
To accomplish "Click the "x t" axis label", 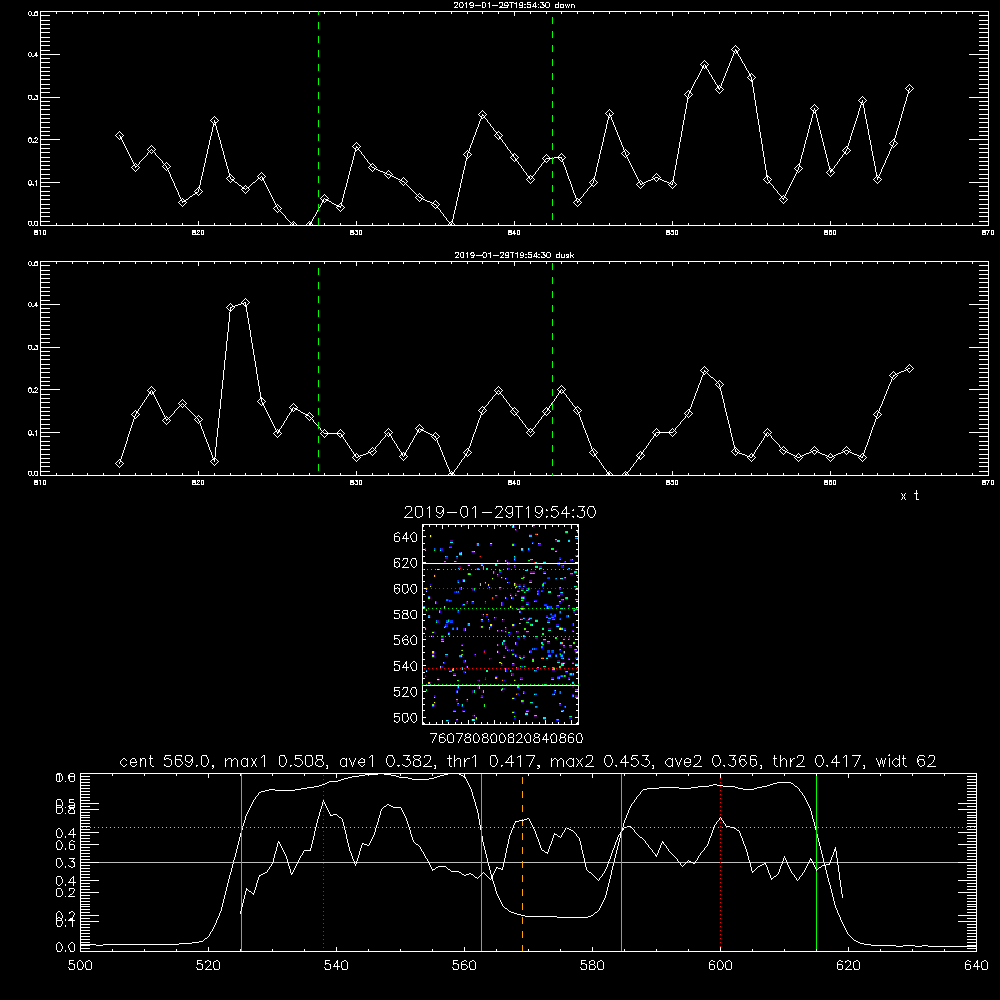I will click(909, 496).
